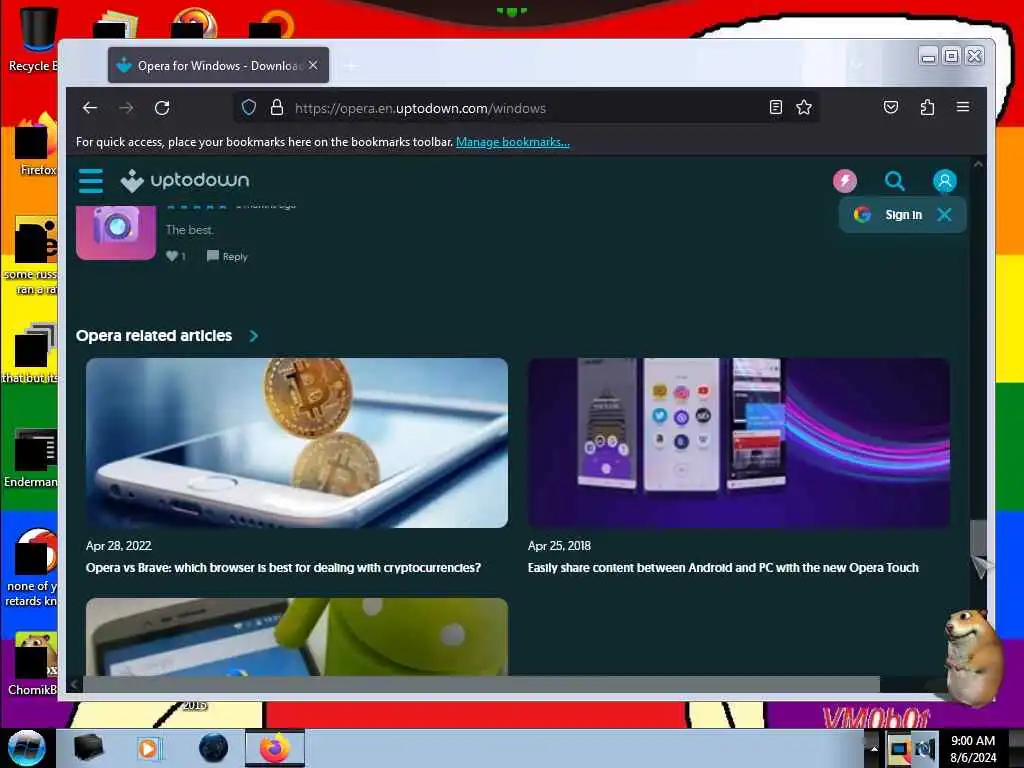Viewport: 1024px width, 768px height.
Task: Open the tracking protection shield icon
Action: (249, 108)
